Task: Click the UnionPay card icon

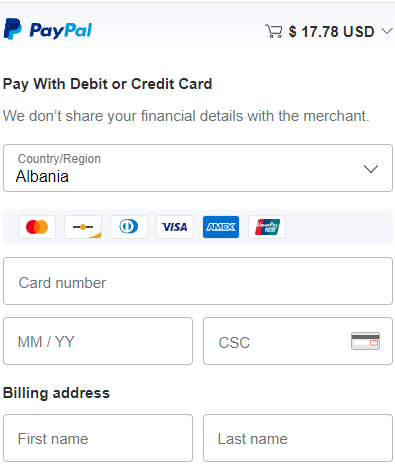Action: tap(267, 227)
